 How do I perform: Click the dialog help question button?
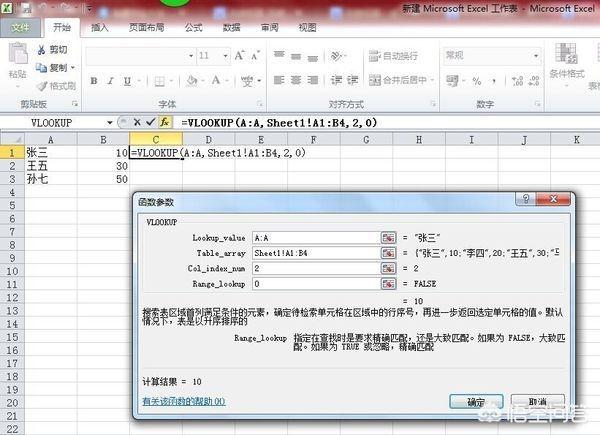[526, 199]
